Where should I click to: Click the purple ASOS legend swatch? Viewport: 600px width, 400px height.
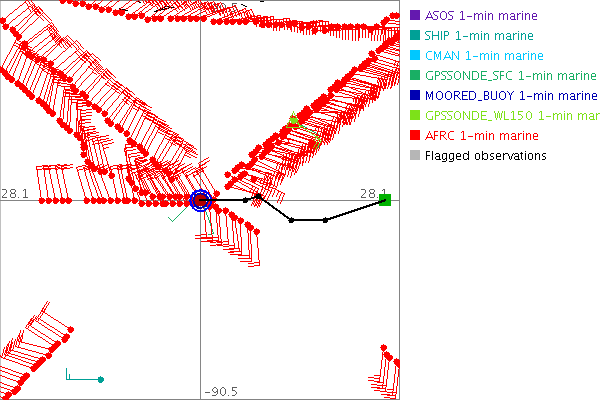(x=414, y=16)
